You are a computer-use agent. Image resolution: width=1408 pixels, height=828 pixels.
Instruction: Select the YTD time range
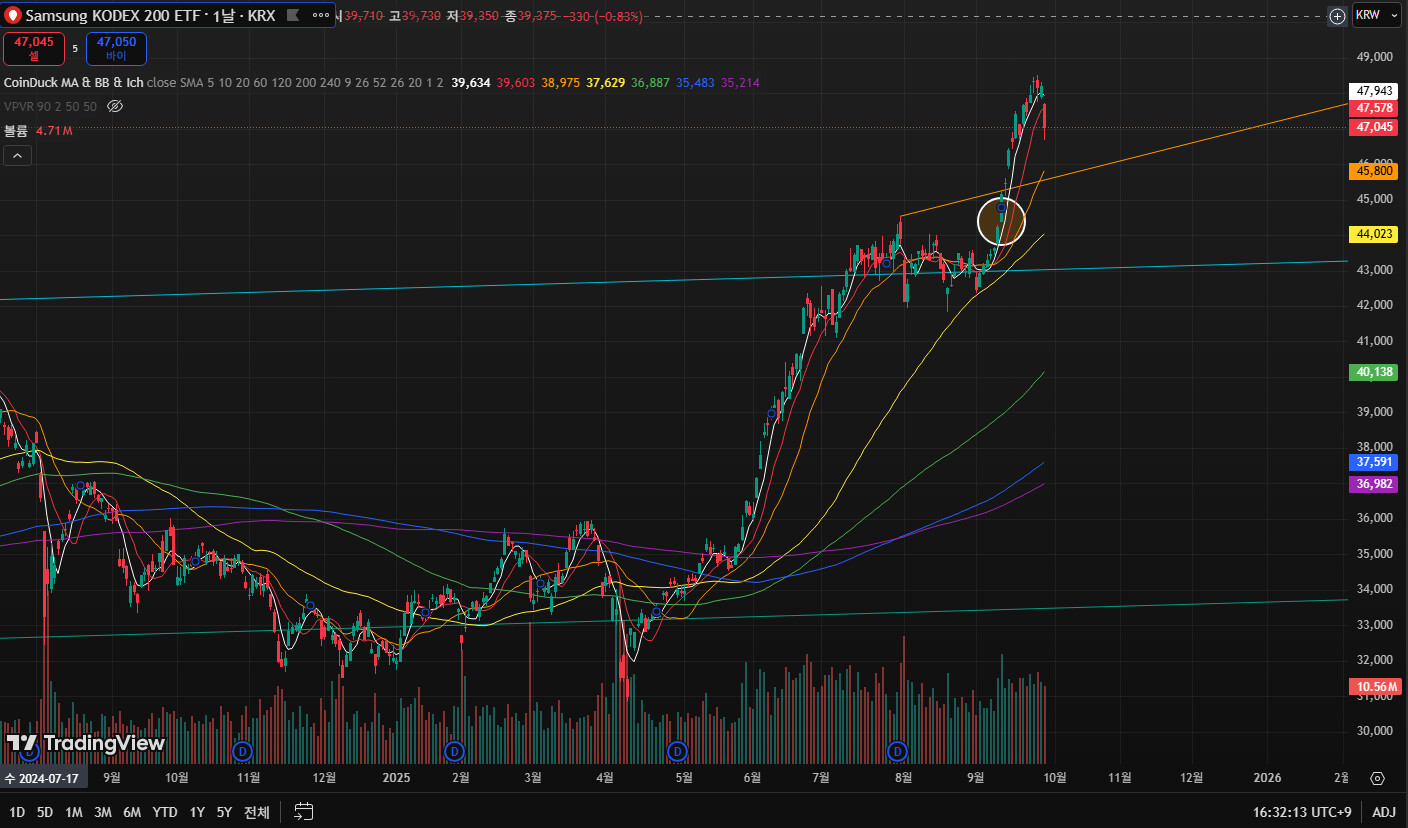point(165,812)
